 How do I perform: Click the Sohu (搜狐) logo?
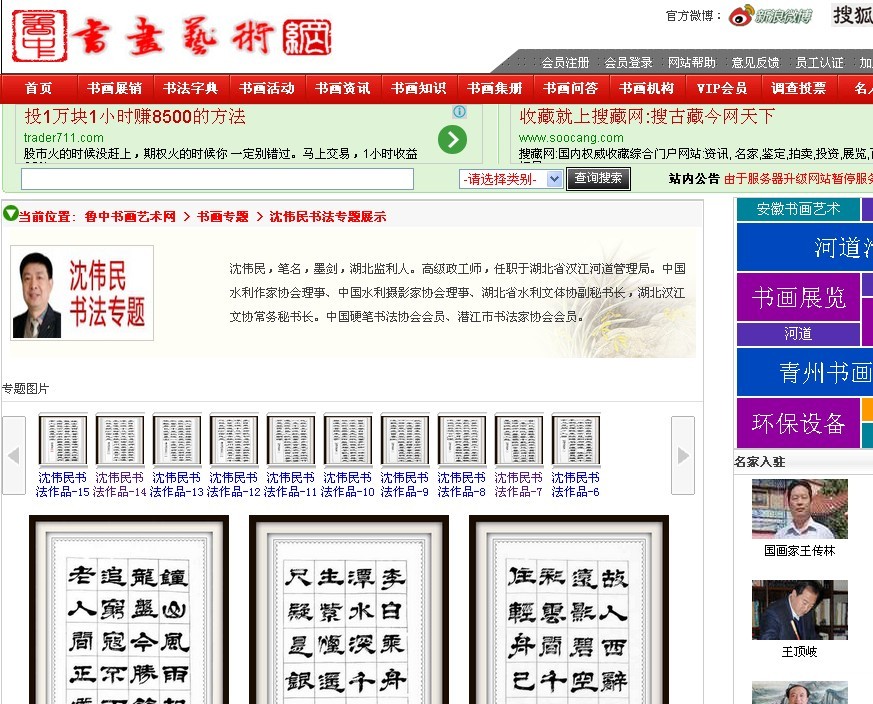tap(852, 15)
